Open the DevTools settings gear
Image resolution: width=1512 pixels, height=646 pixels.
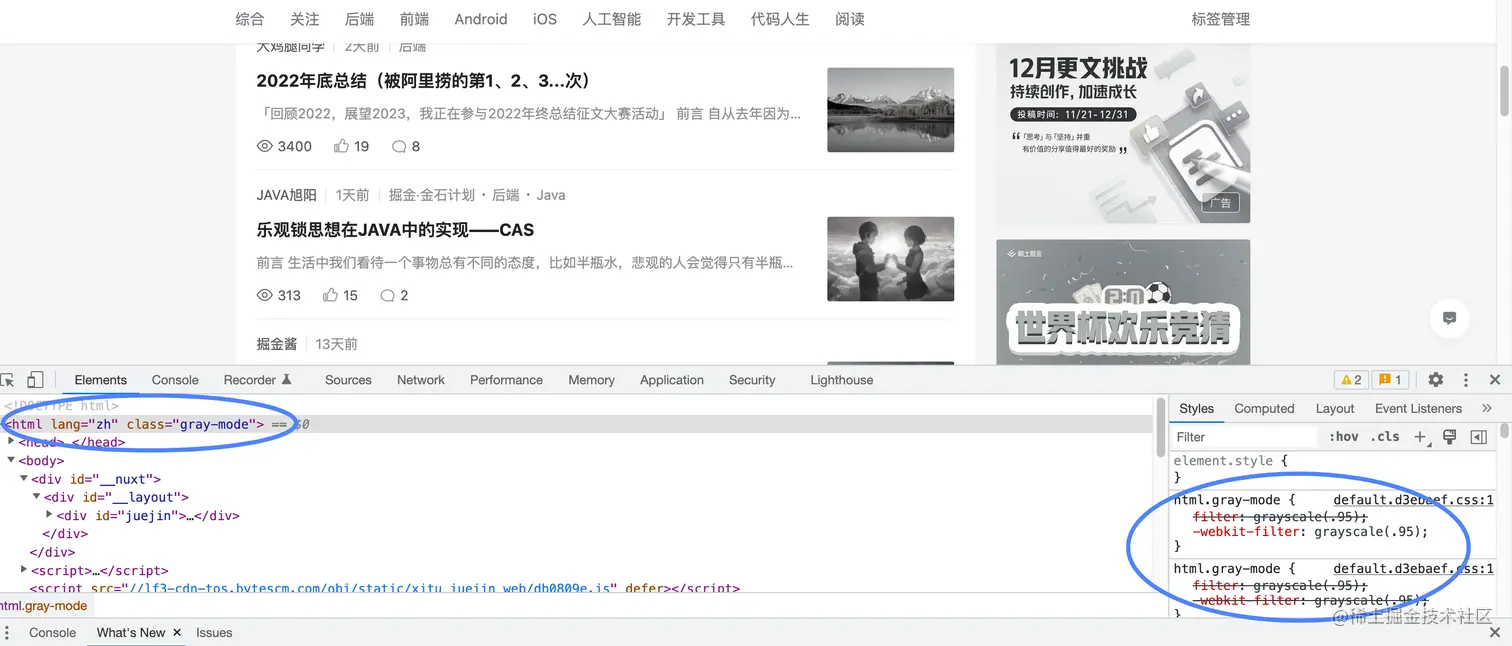coord(1436,380)
